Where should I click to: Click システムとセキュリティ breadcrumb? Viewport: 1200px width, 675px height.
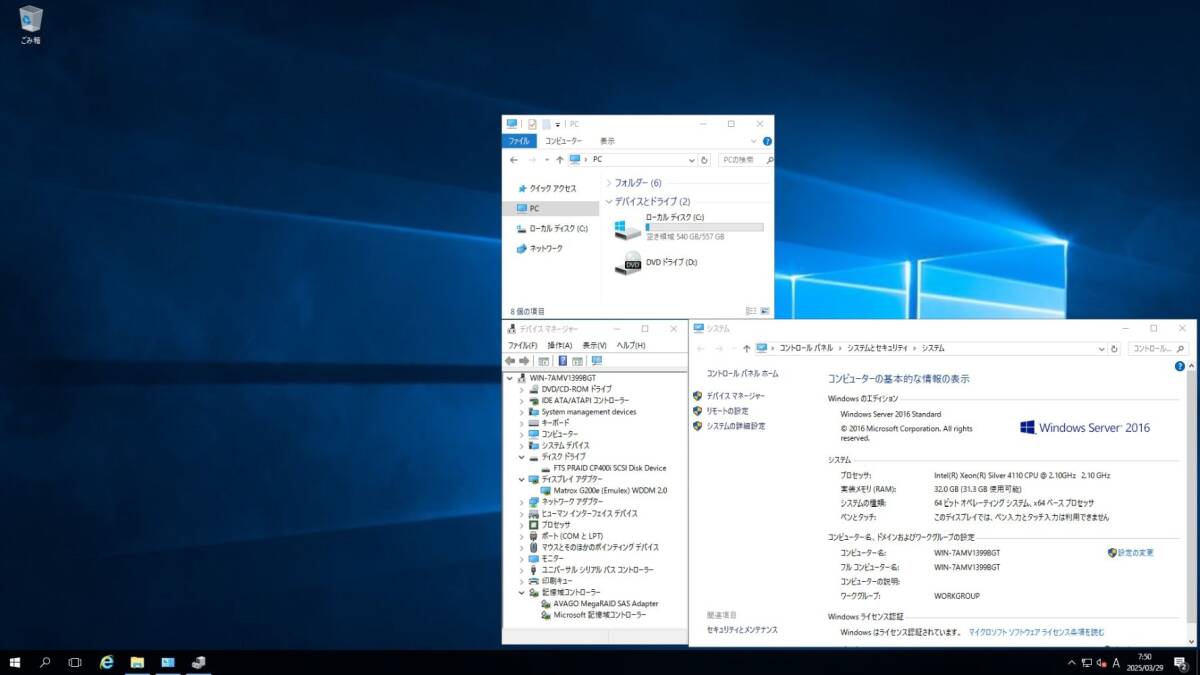tap(877, 349)
